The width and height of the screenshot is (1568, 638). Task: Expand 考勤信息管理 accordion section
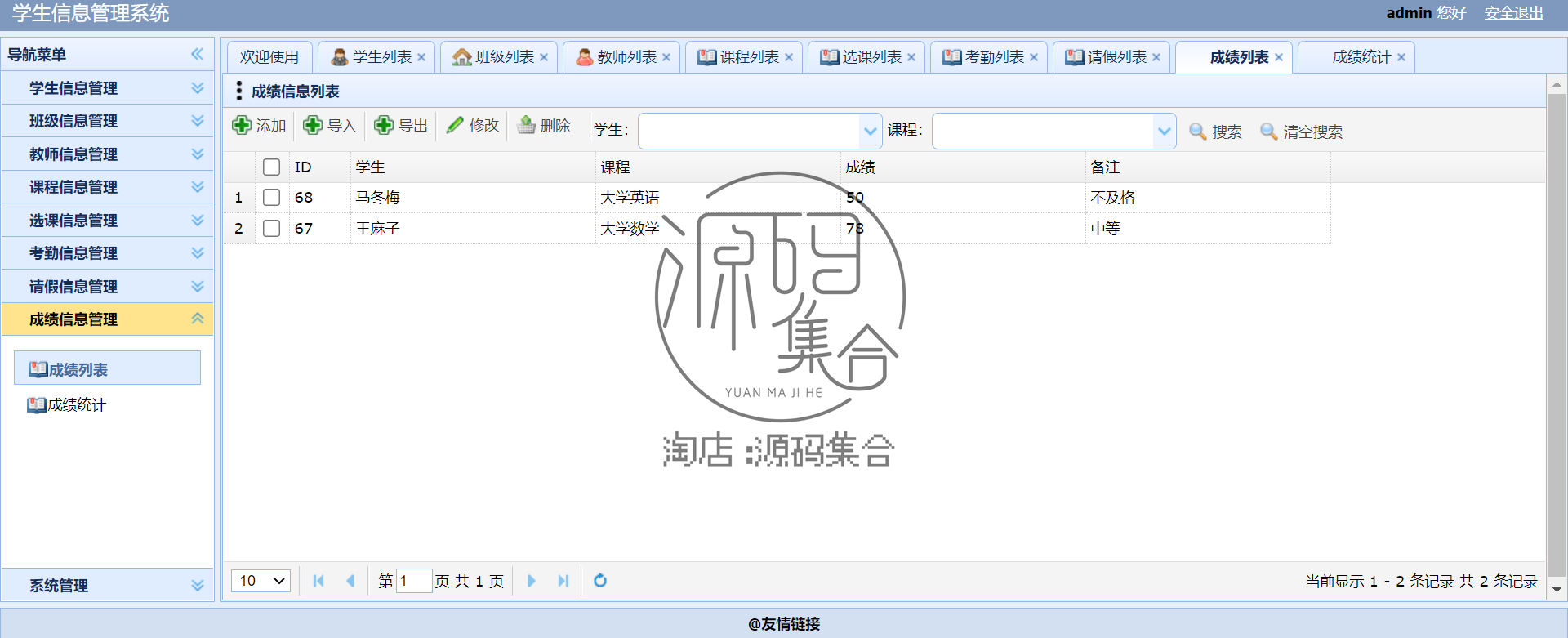(x=107, y=253)
